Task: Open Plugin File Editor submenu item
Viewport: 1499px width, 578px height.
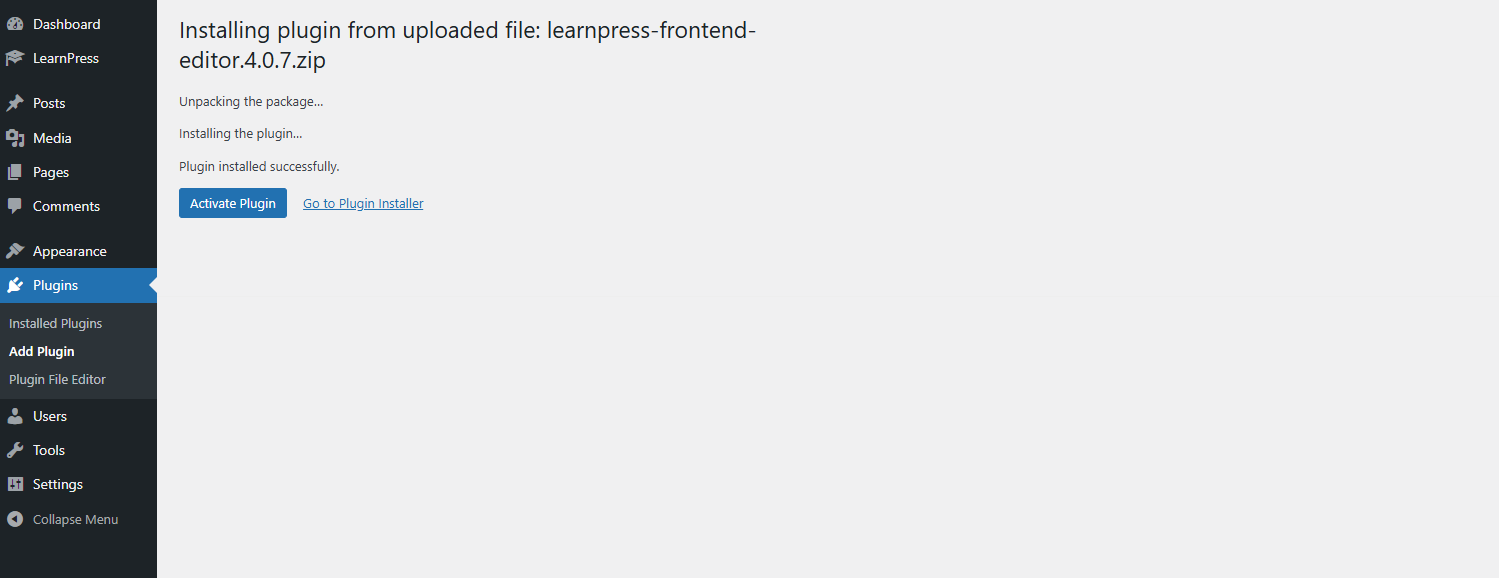Action: [57, 379]
